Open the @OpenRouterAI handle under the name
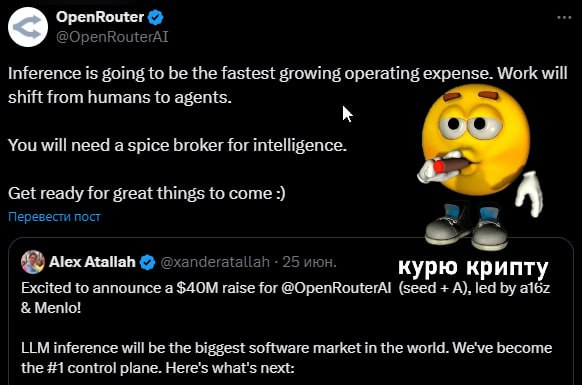This screenshot has height=385, width=582. 112,37
